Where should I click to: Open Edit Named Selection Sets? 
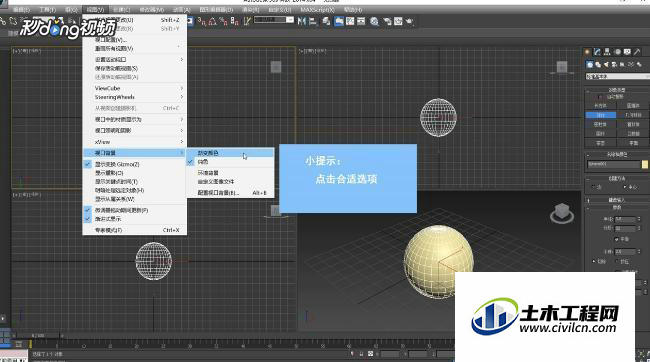(247, 21)
